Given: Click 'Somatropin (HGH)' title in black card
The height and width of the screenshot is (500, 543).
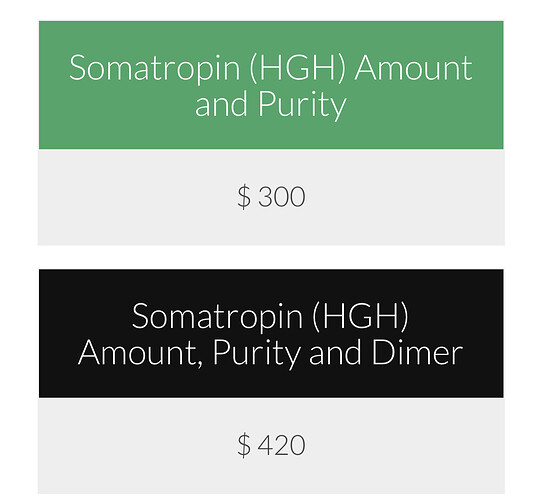Looking at the screenshot, I should 270,316.
